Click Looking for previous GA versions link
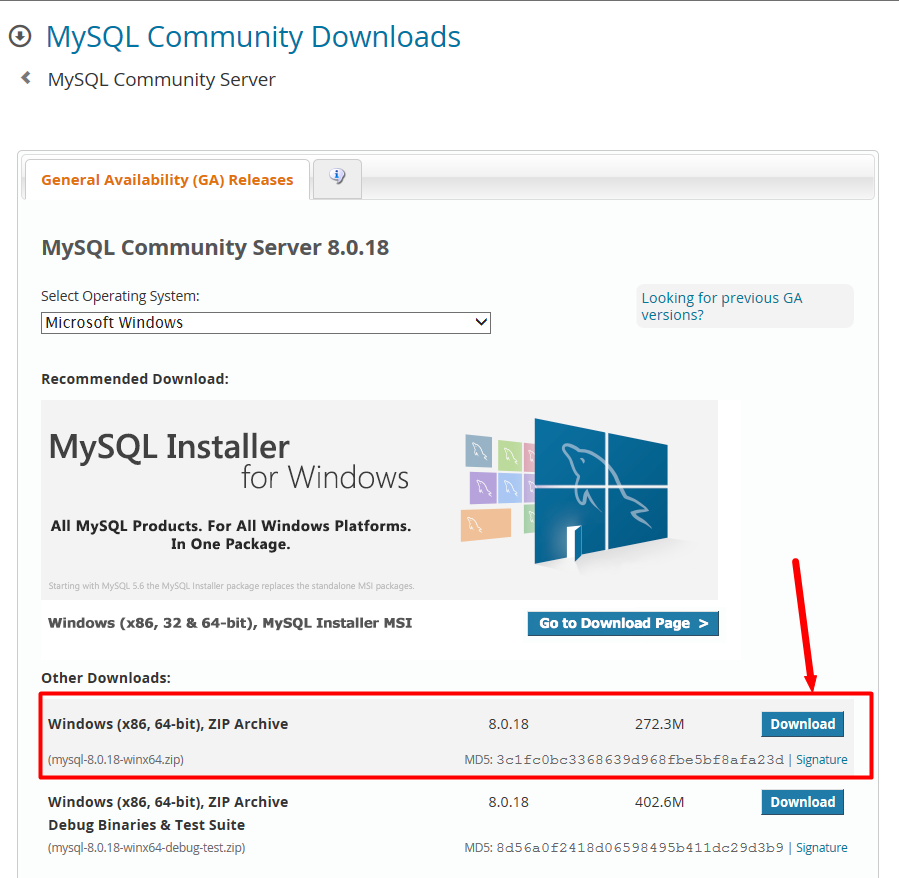Image resolution: width=899 pixels, height=878 pixels. 721,306
